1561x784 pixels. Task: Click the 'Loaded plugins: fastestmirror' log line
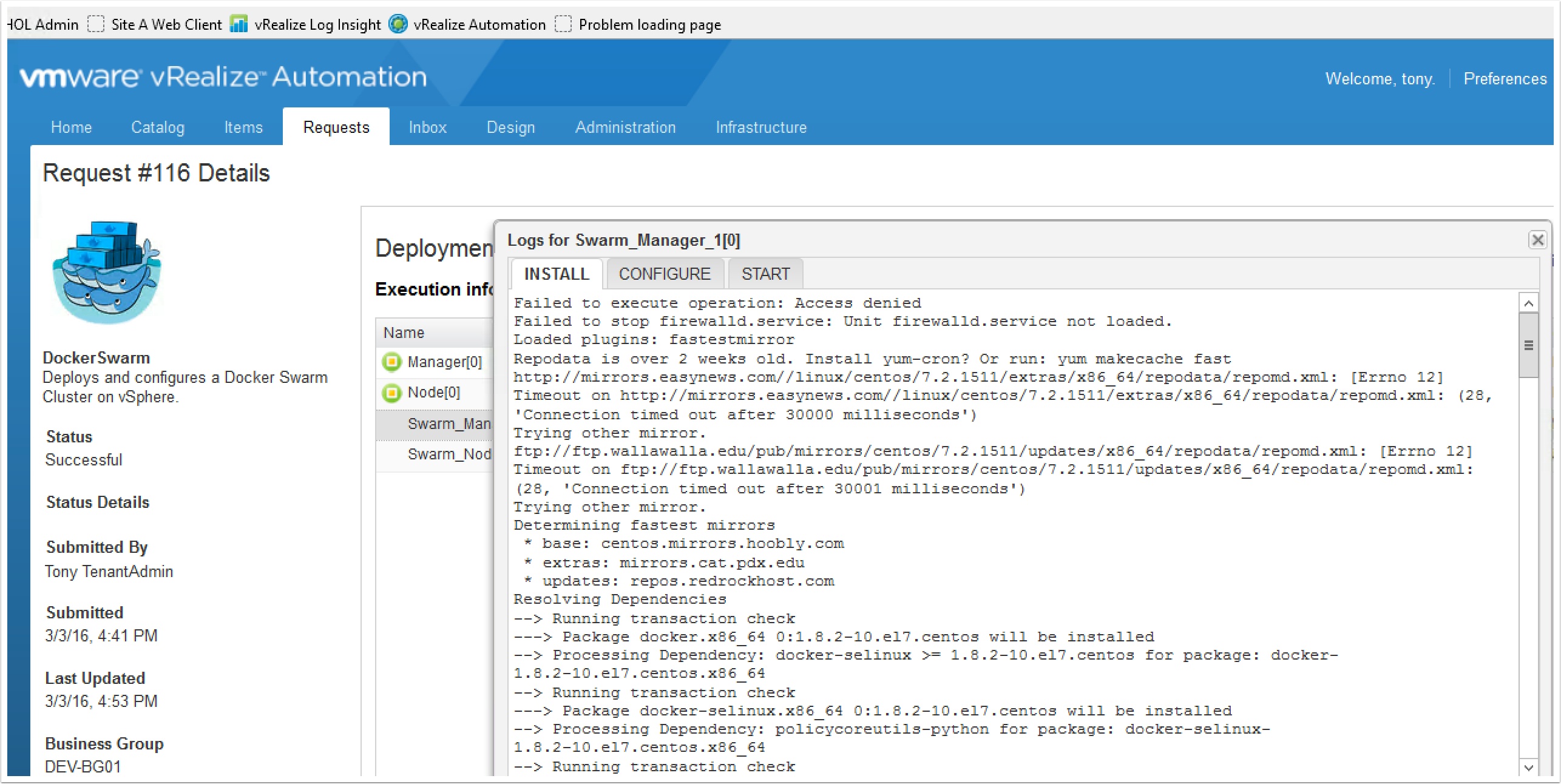(x=654, y=340)
